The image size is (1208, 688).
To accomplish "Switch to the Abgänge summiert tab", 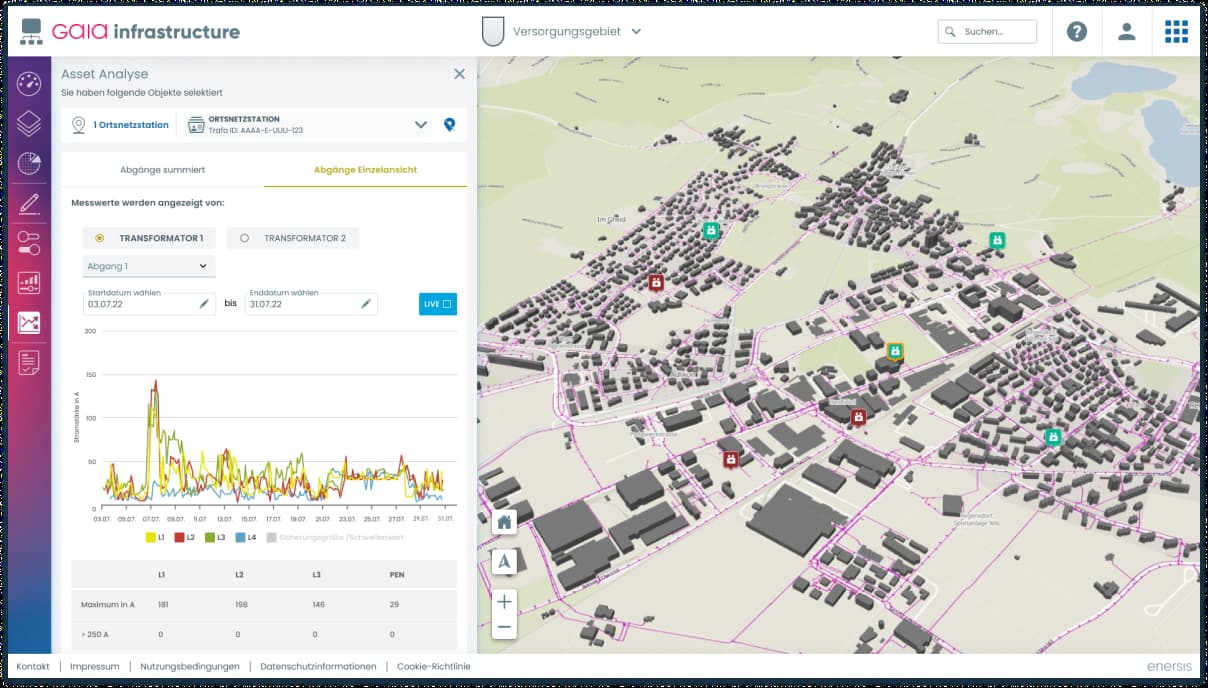I will pyautogui.click(x=162, y=169).
